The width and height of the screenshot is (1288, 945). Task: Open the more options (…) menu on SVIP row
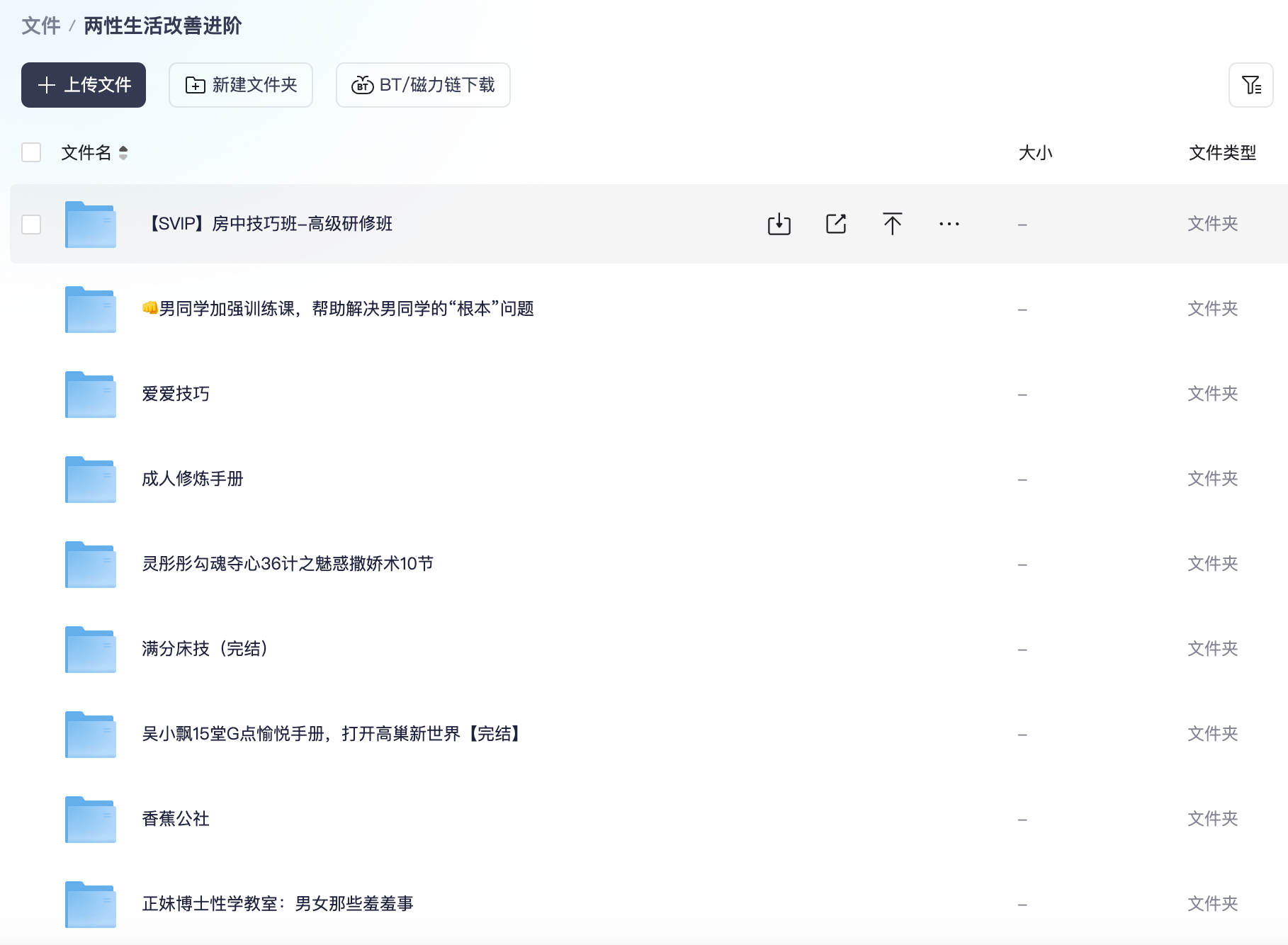(x=949, y=223)
